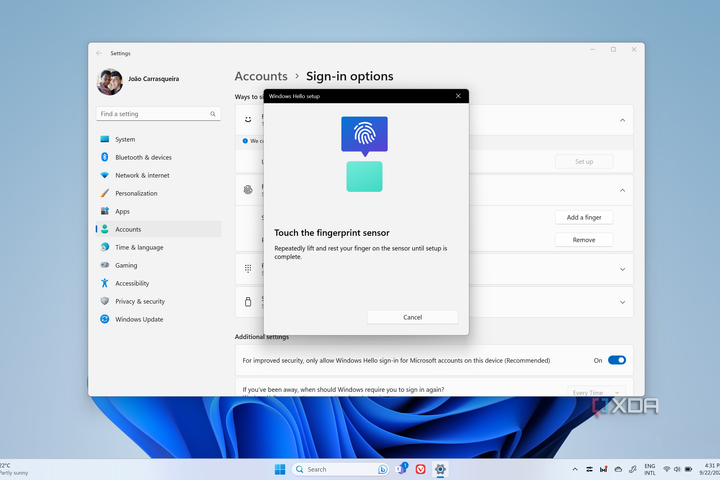This screenshot has width=720, height=480.
Task: Open Time & language settings
Action: click(x=158, y=247)
